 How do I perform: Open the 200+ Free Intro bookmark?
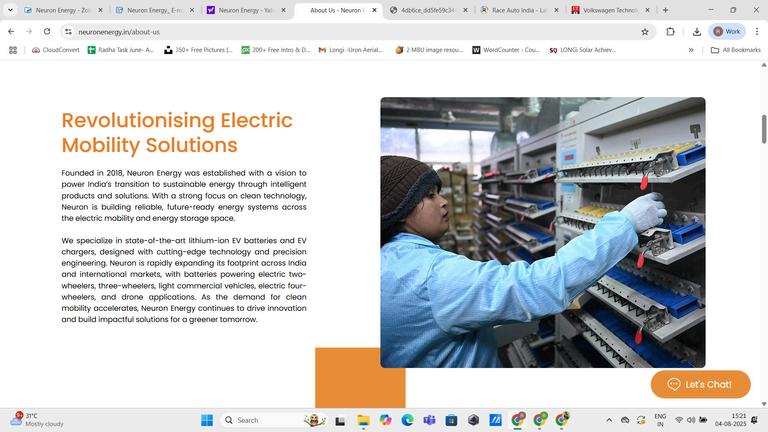point(276,50)
